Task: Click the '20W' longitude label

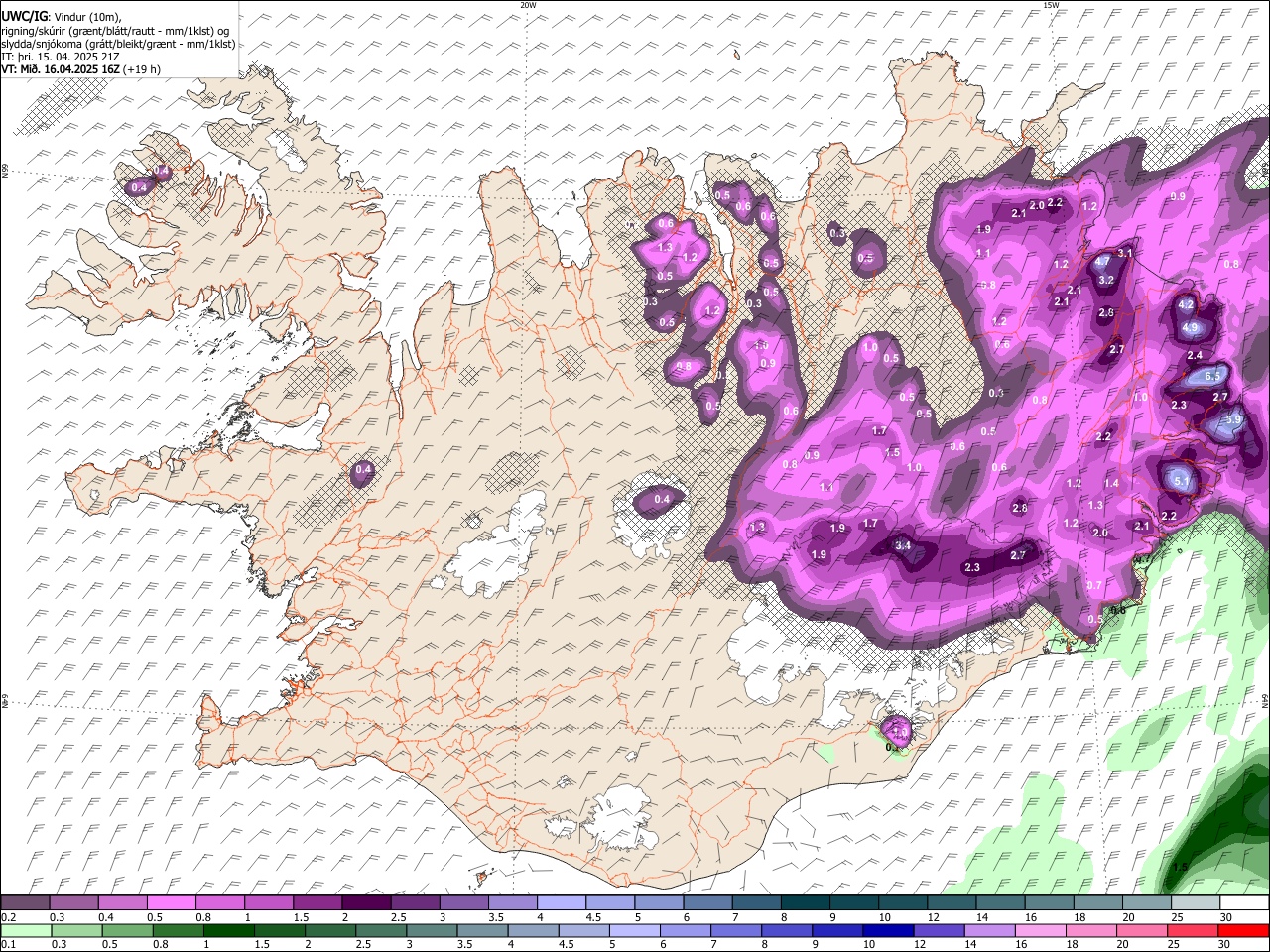Action: (528, 5)
